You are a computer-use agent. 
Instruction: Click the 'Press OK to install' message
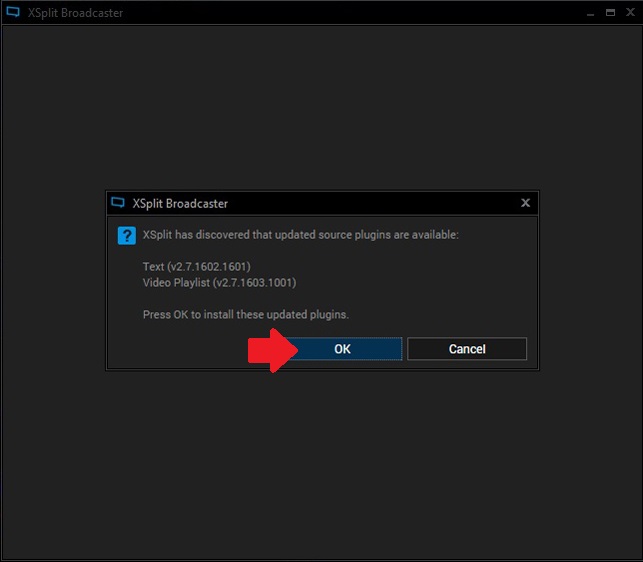[x=245, y=314]
